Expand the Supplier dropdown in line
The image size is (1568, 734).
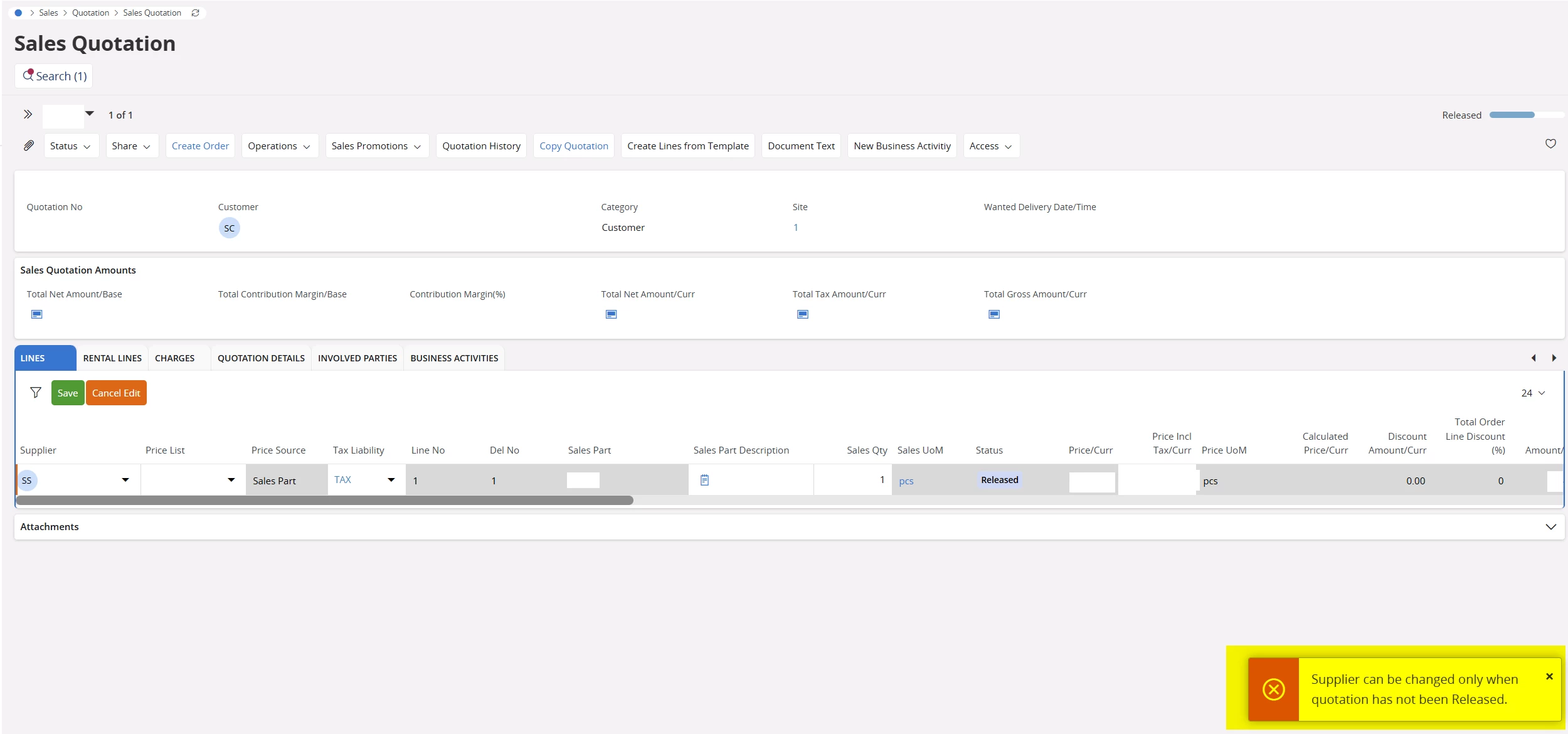coord(125,480)
